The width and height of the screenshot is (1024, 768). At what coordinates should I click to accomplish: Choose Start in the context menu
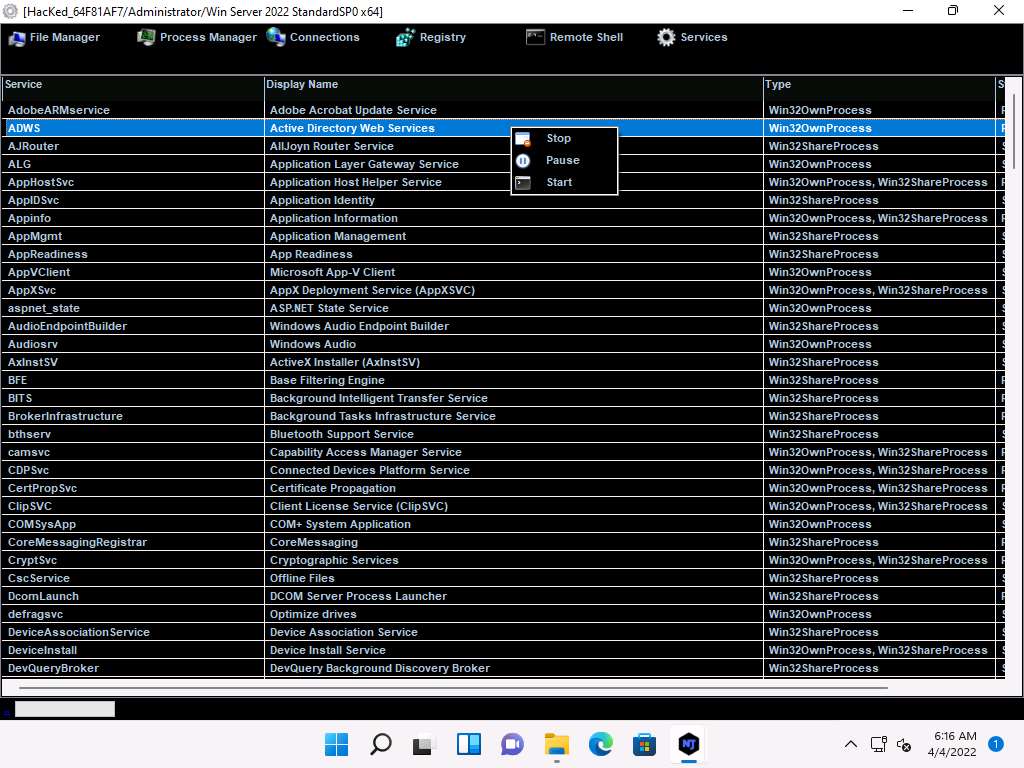pyautogui.click(x=559, y=183)
